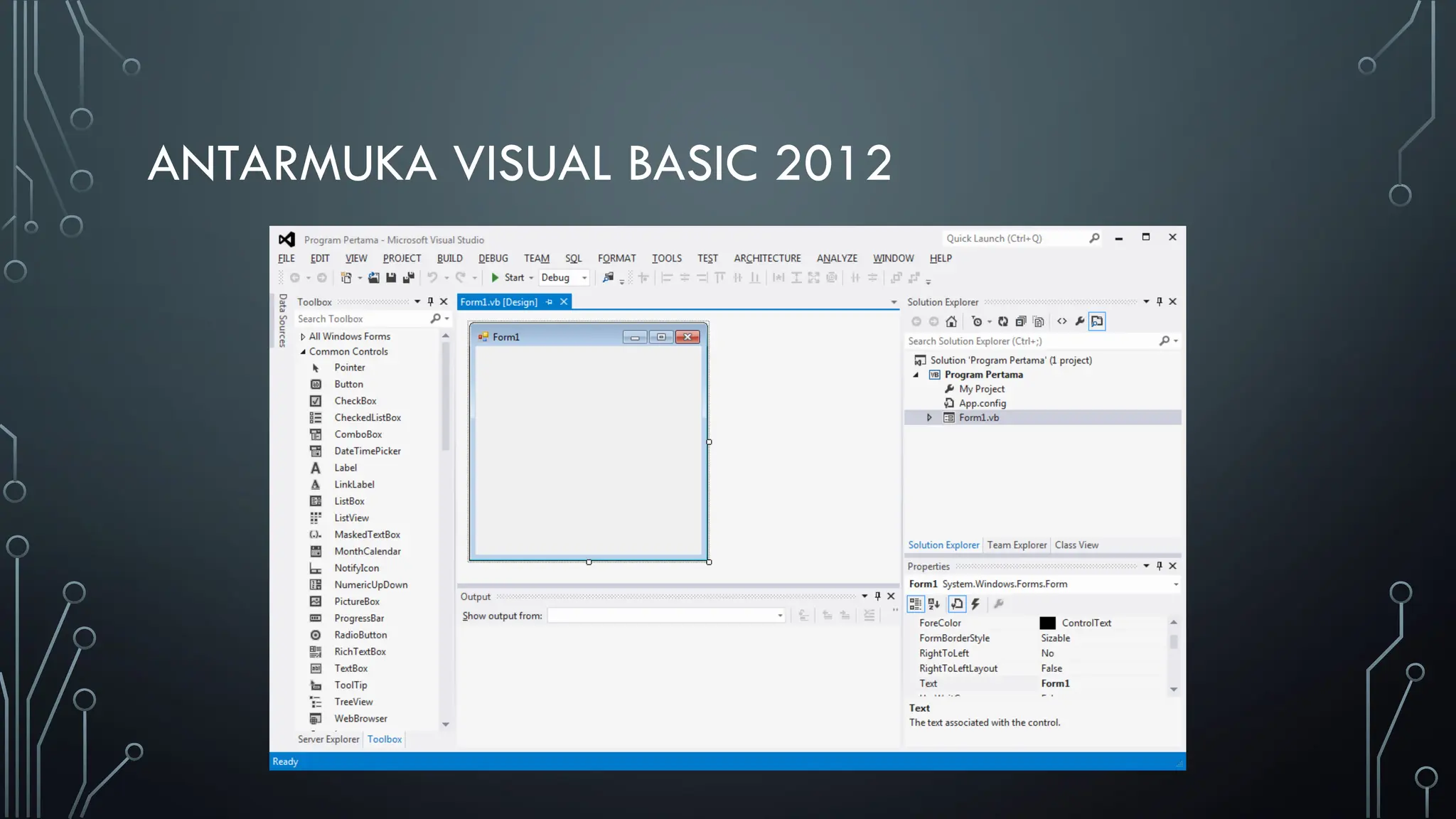Open the Toolbox window position dropdown arrow
The height and width of the screenshot is (819, 1456).
pos(417,301)
